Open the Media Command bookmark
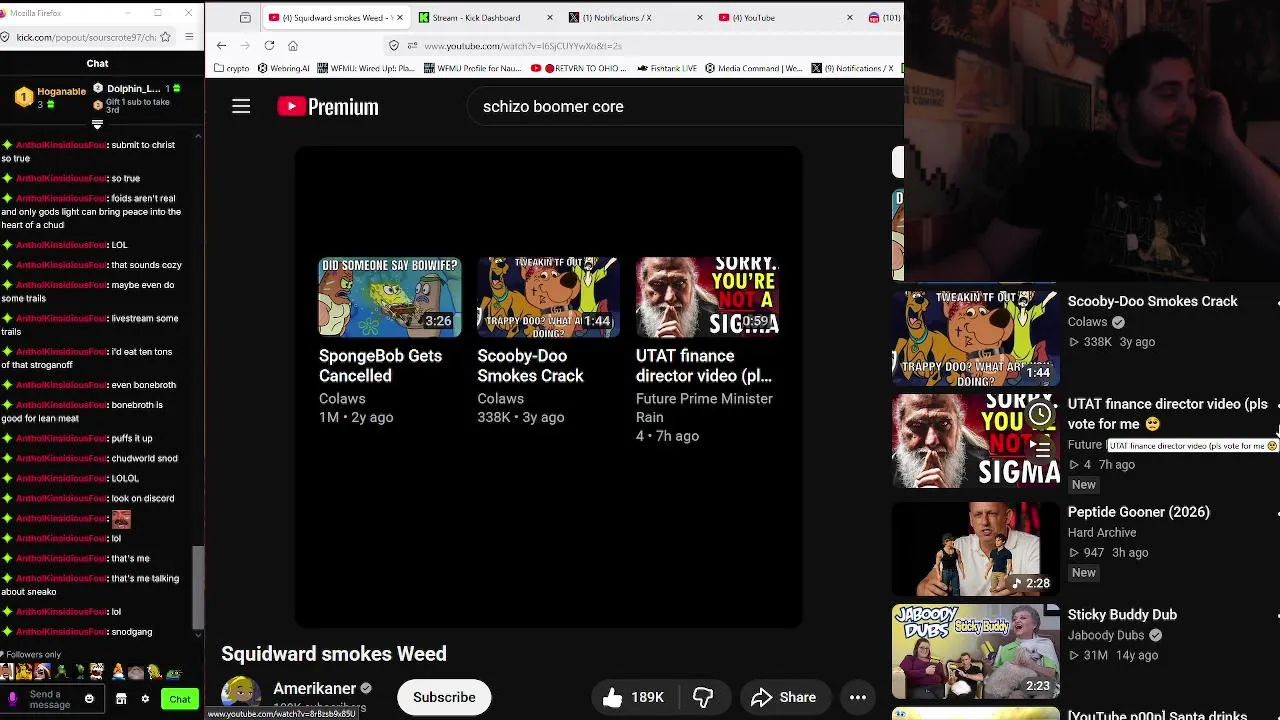This screenshot has width=1280, height=720. click(753, 68)
